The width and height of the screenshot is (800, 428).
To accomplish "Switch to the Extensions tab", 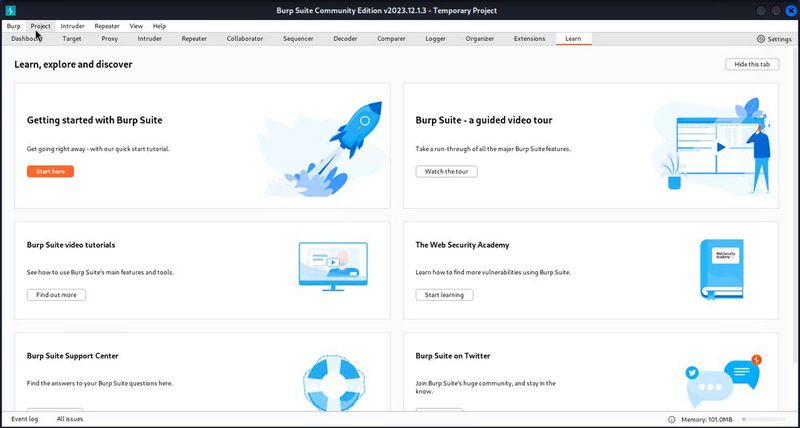I will pyautogui.click(x=530, y=39).
